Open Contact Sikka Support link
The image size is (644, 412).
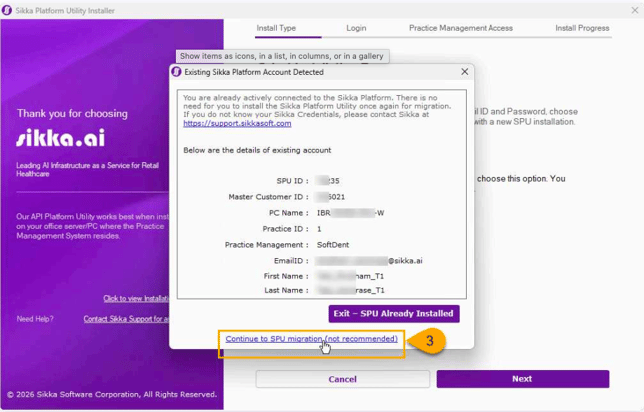tap(126, 319)
